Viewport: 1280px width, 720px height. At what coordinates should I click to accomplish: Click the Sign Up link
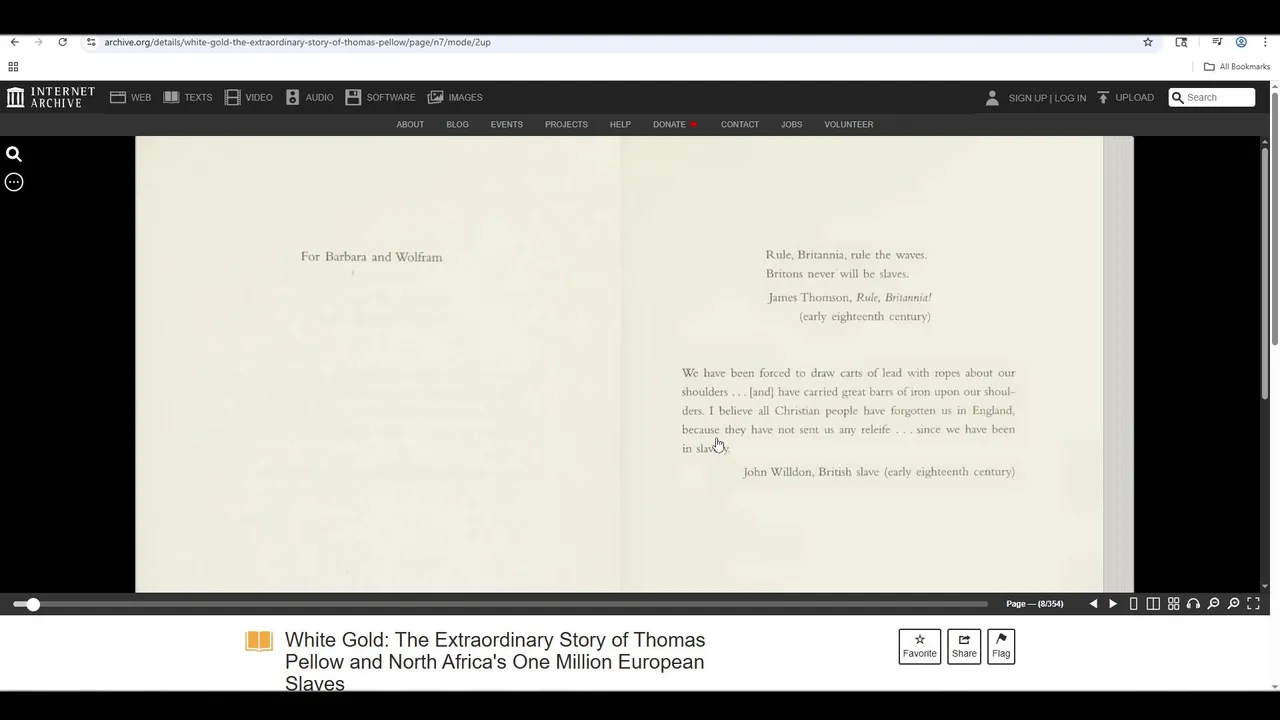(1027, 98)
